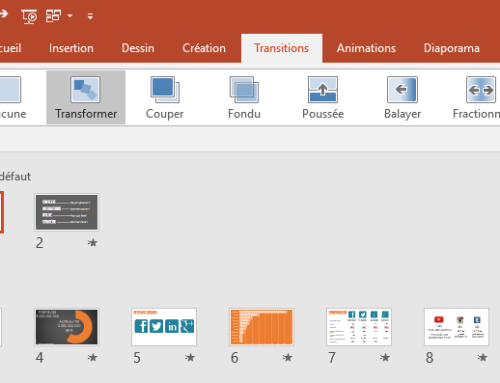Click transition star under slide 4
This screenshot has height=383, width=500.
tap(92, 358)
